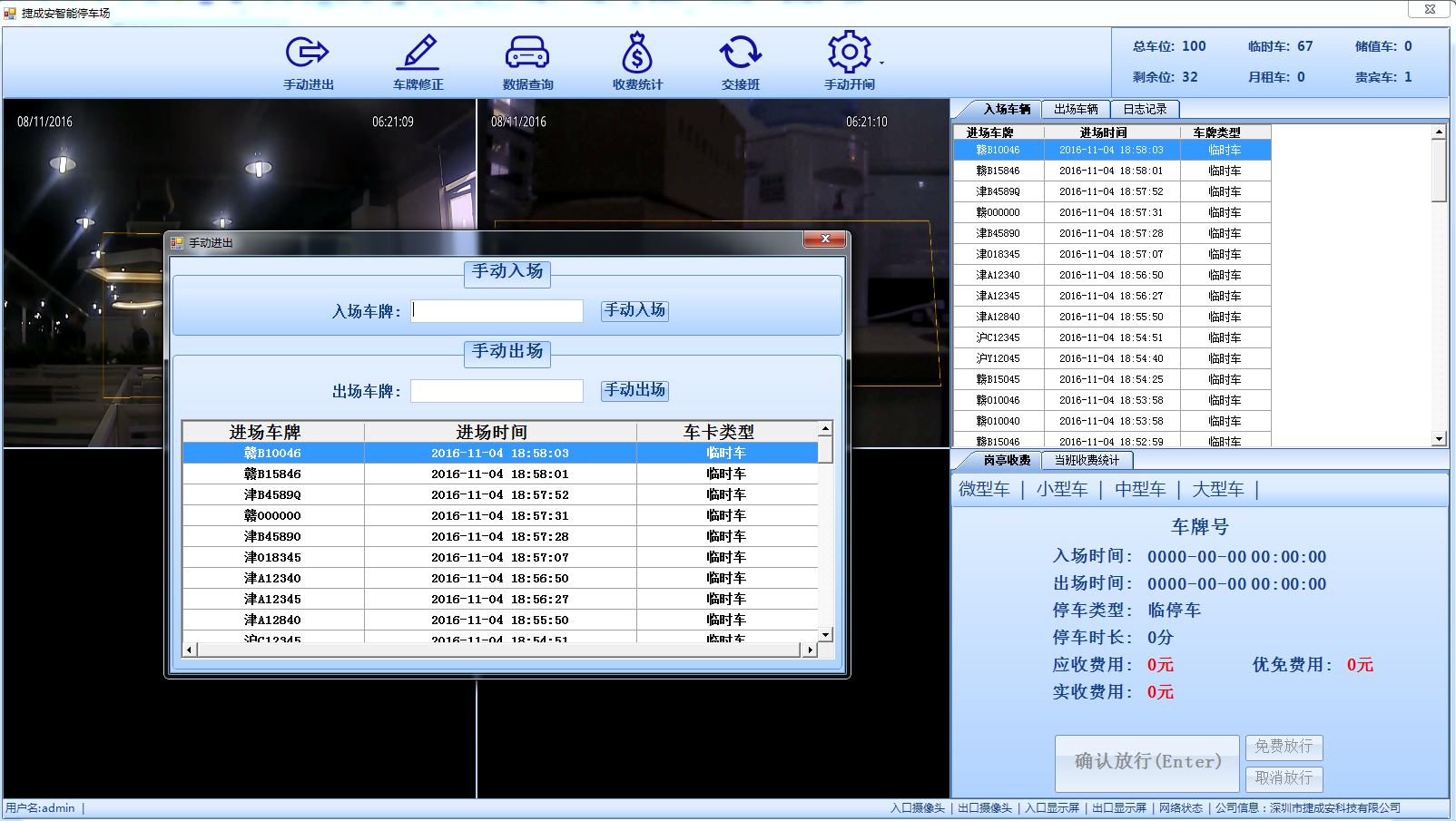Open 数据查询 data query
This screenshot has width=1456, height=821.
527,62
